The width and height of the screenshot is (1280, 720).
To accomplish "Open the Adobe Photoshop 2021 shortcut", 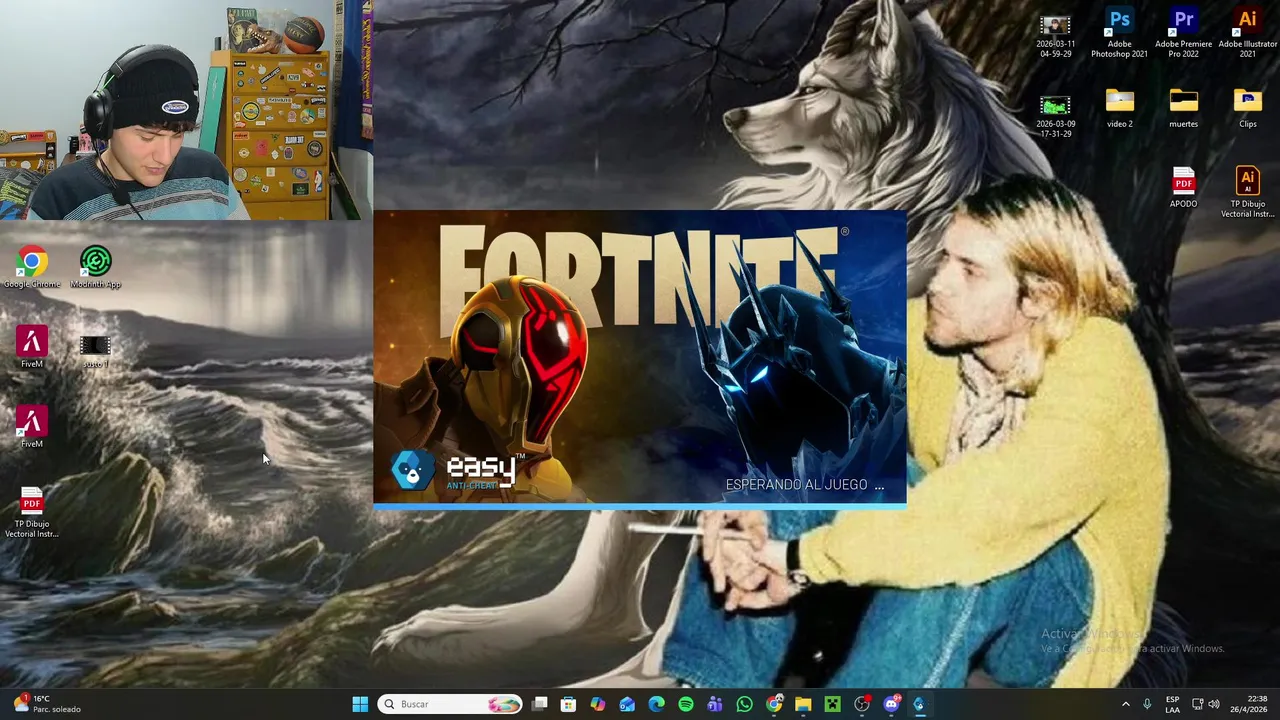I will pyautogui.click(x=1119, y=32).
